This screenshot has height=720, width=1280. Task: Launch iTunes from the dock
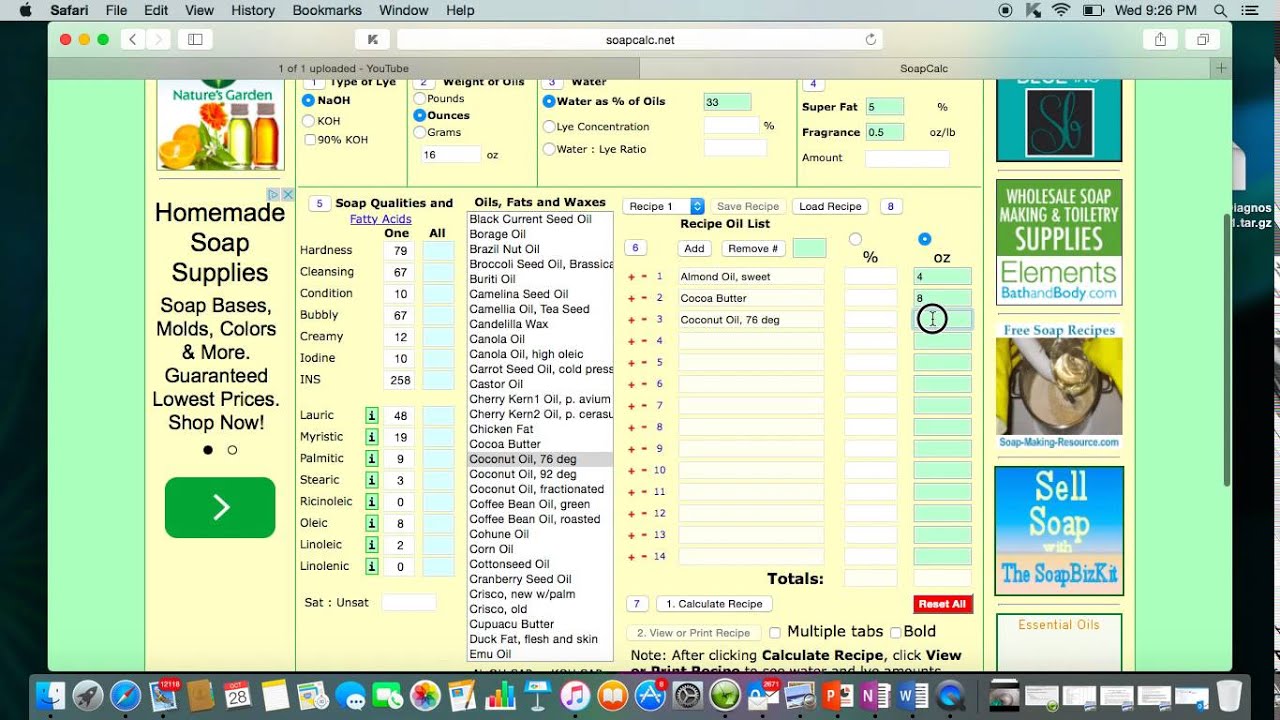(x=575, y=695)
